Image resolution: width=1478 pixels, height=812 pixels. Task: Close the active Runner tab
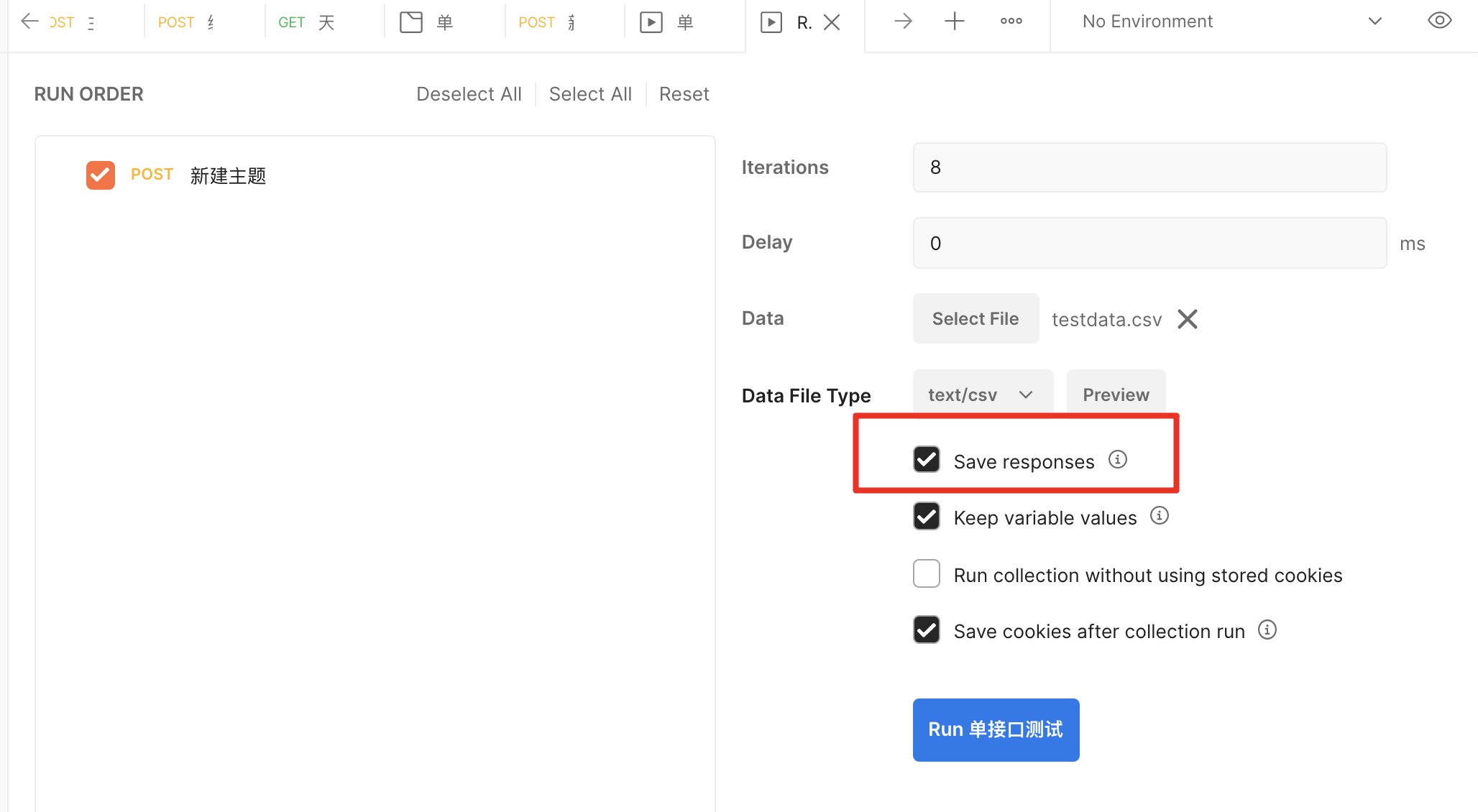[832, 22]
